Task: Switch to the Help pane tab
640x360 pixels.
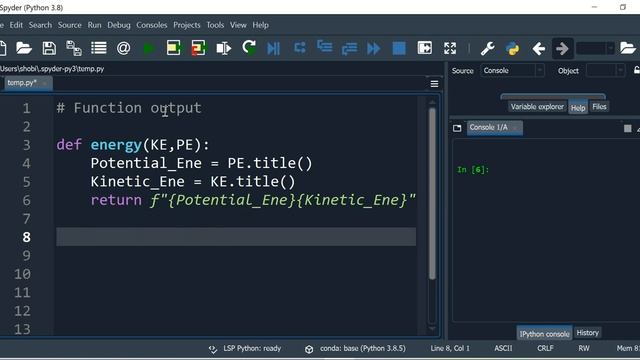Action: click(x=578, y=107)
